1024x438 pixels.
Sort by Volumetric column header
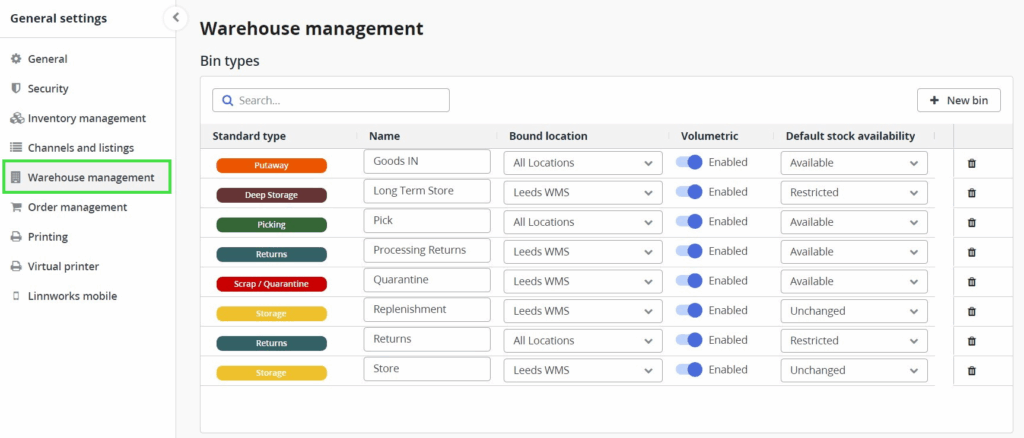pyautogui.click(x=709, y=136)
